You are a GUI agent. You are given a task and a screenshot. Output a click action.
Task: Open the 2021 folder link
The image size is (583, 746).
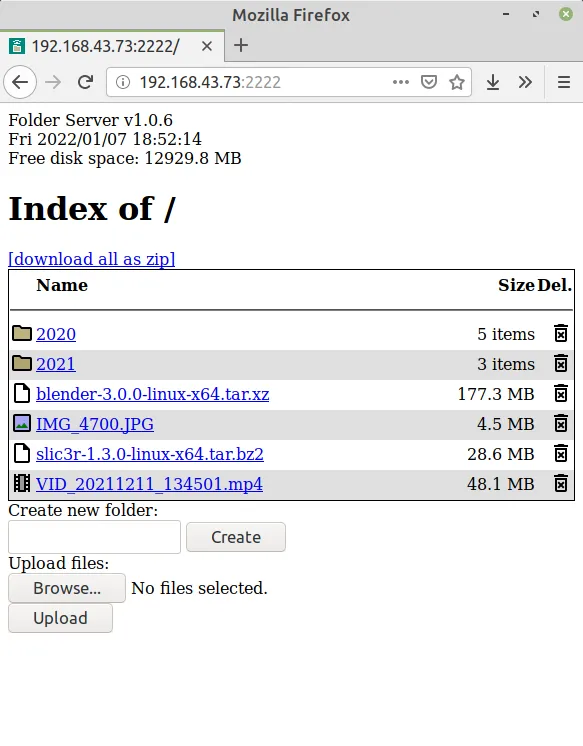point(56,364)
